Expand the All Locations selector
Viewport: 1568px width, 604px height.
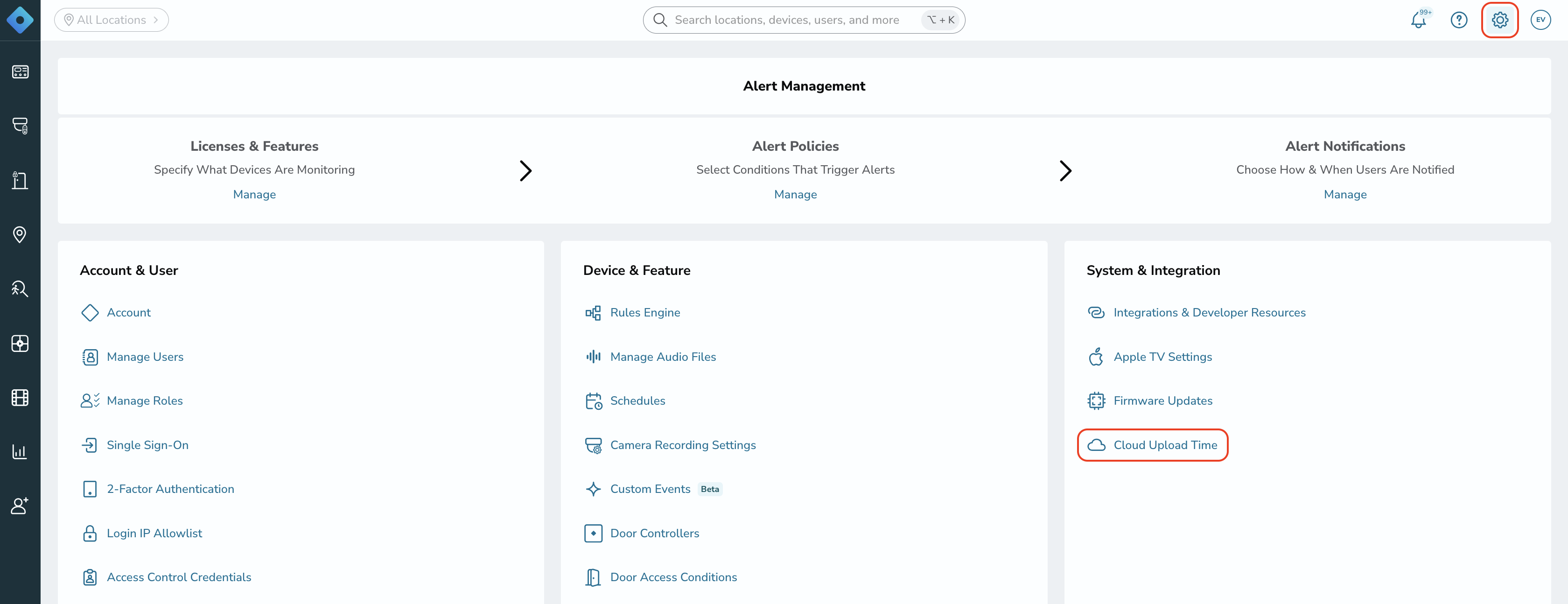(x=112, y=20)
